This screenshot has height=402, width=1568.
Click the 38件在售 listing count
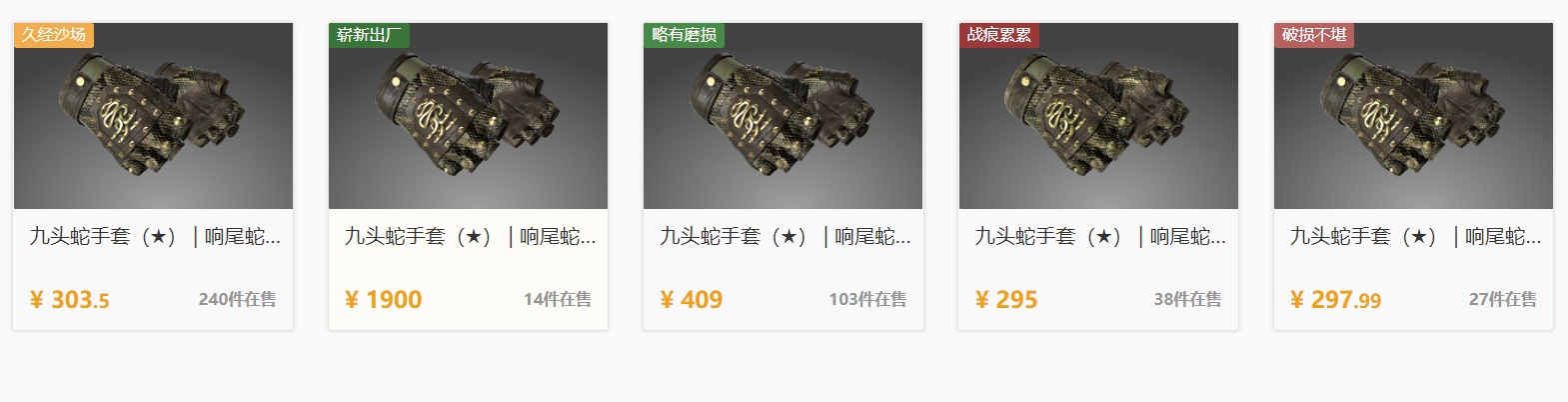[1187, 299]
